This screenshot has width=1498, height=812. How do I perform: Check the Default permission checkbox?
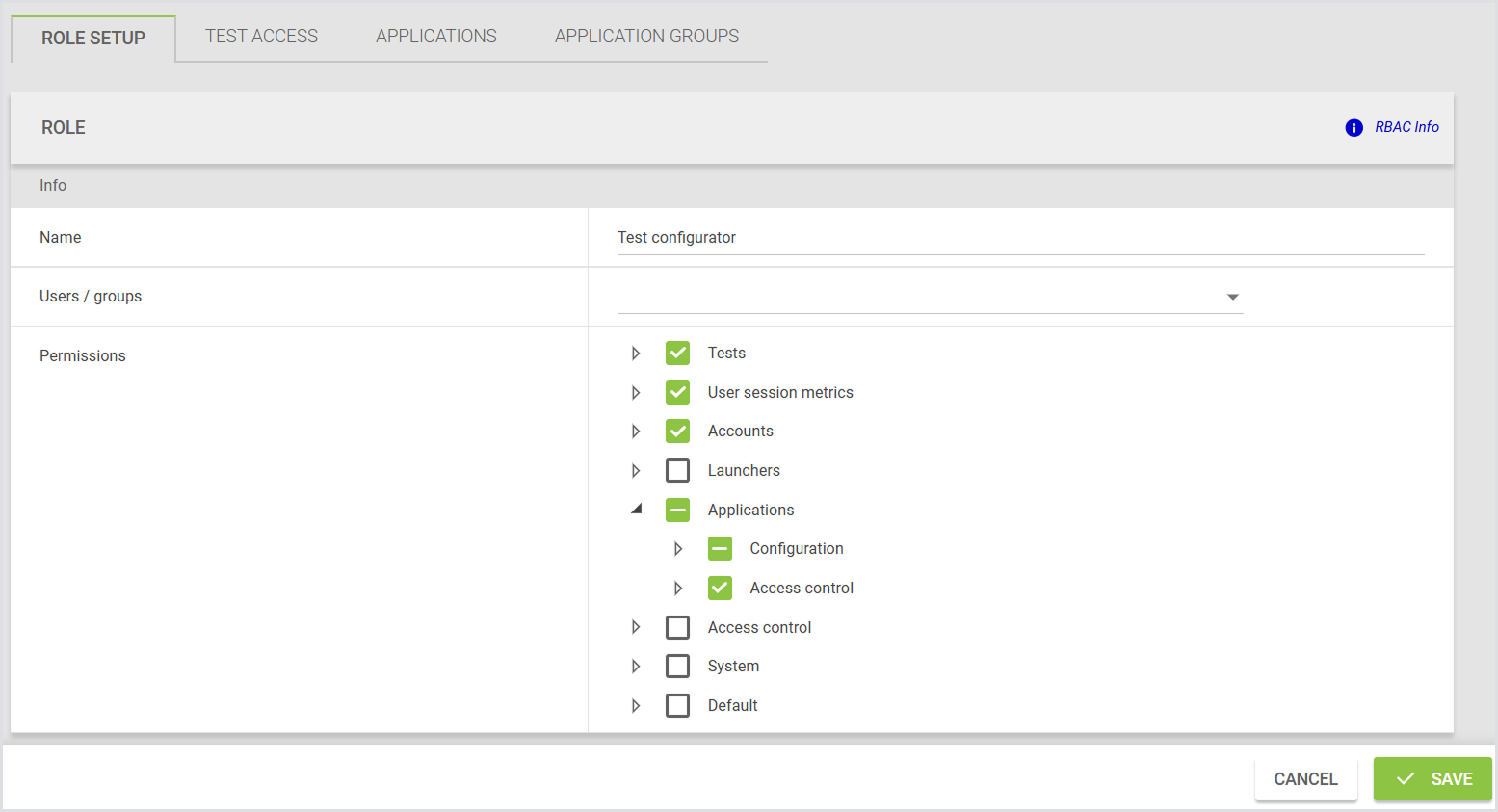tap(677, 706)
